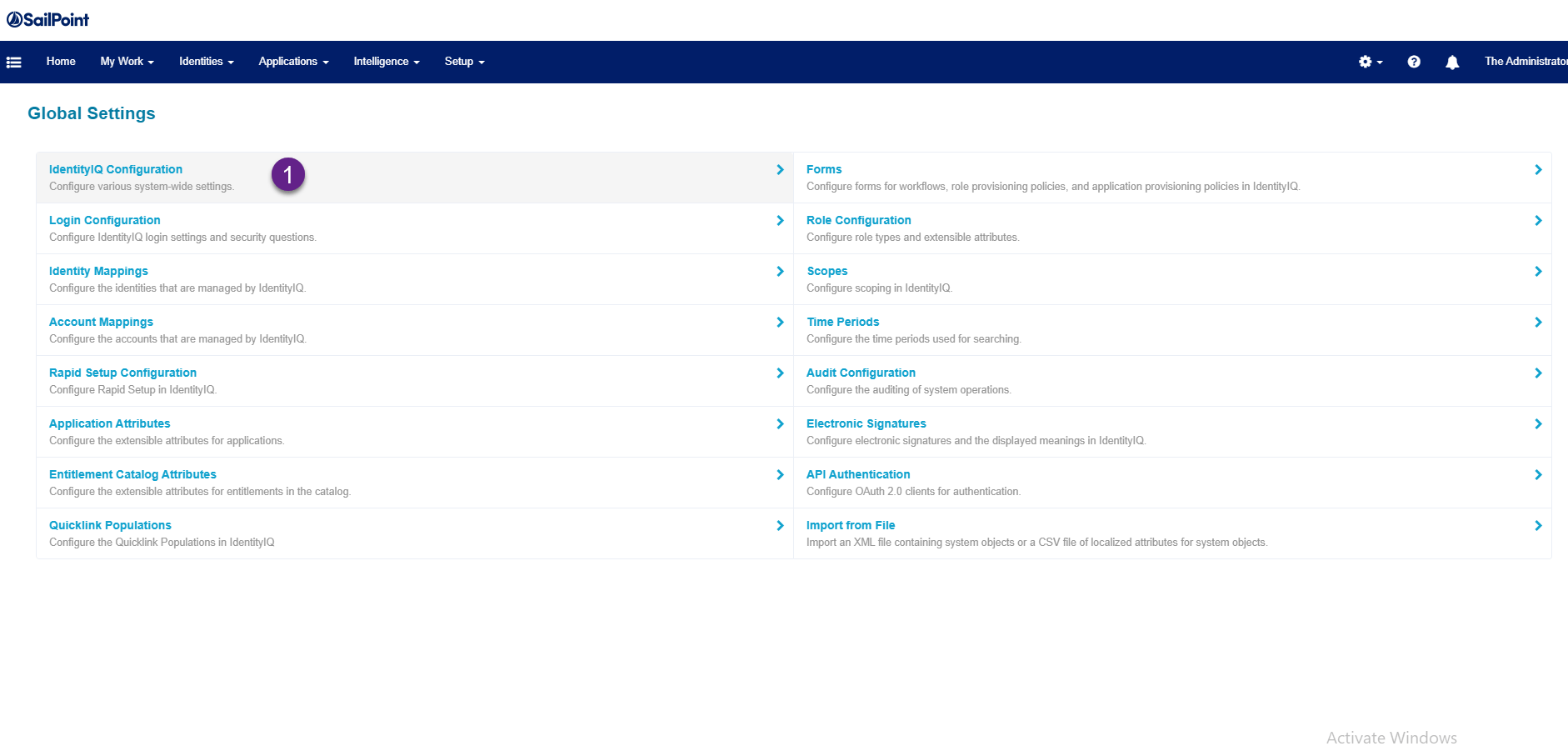
Task: Open Import from File page
Action: tap(851, 525)
